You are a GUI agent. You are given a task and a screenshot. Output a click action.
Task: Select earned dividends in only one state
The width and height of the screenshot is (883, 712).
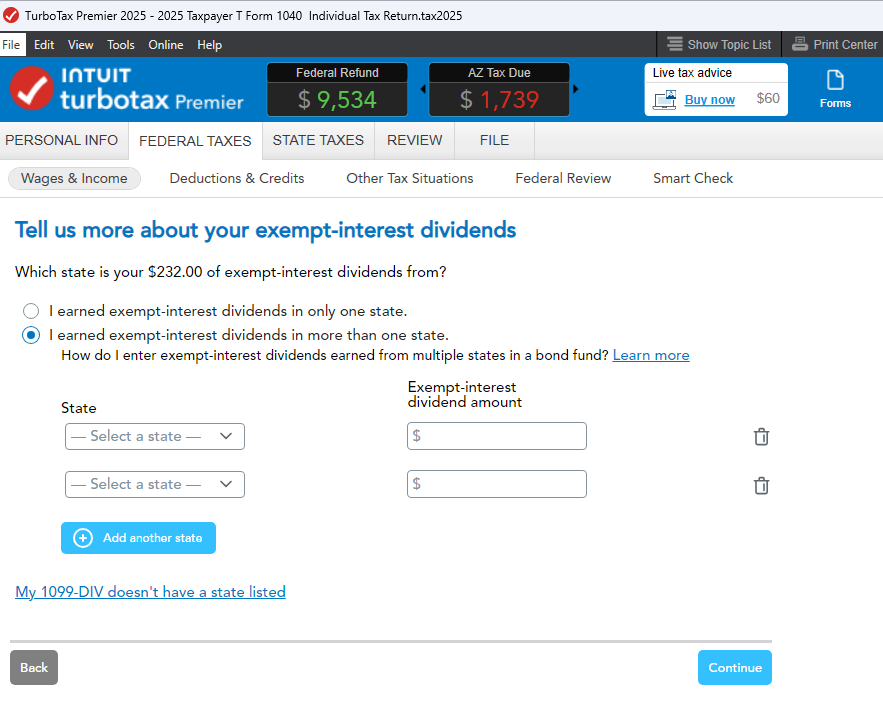(x=31, y=311)
